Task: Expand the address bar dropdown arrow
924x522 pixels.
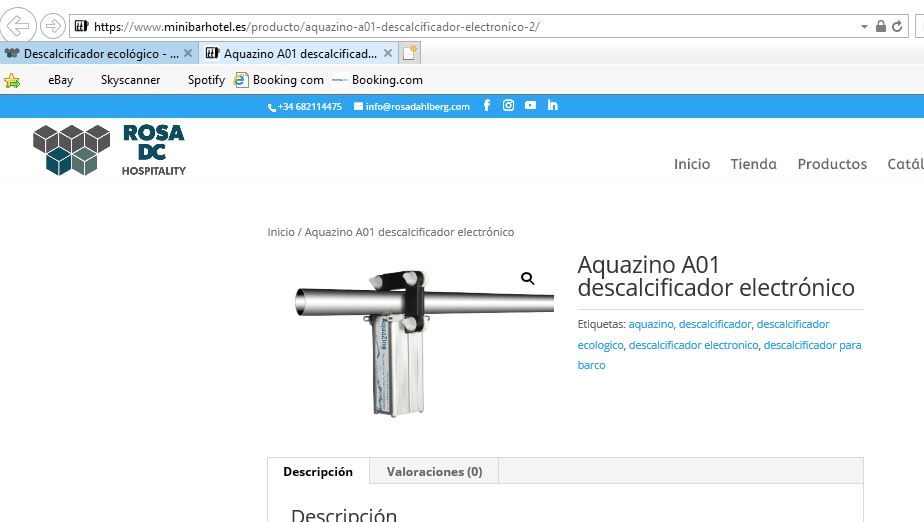Action: point(864,27)
